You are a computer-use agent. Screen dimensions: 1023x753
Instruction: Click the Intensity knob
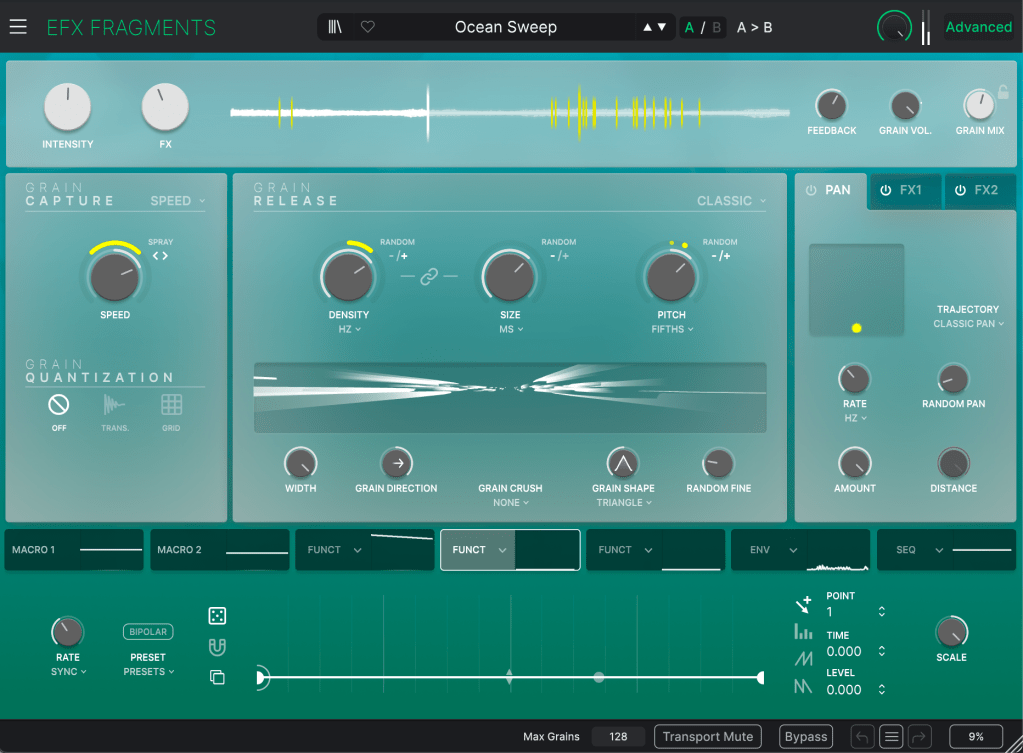point(67,108)
